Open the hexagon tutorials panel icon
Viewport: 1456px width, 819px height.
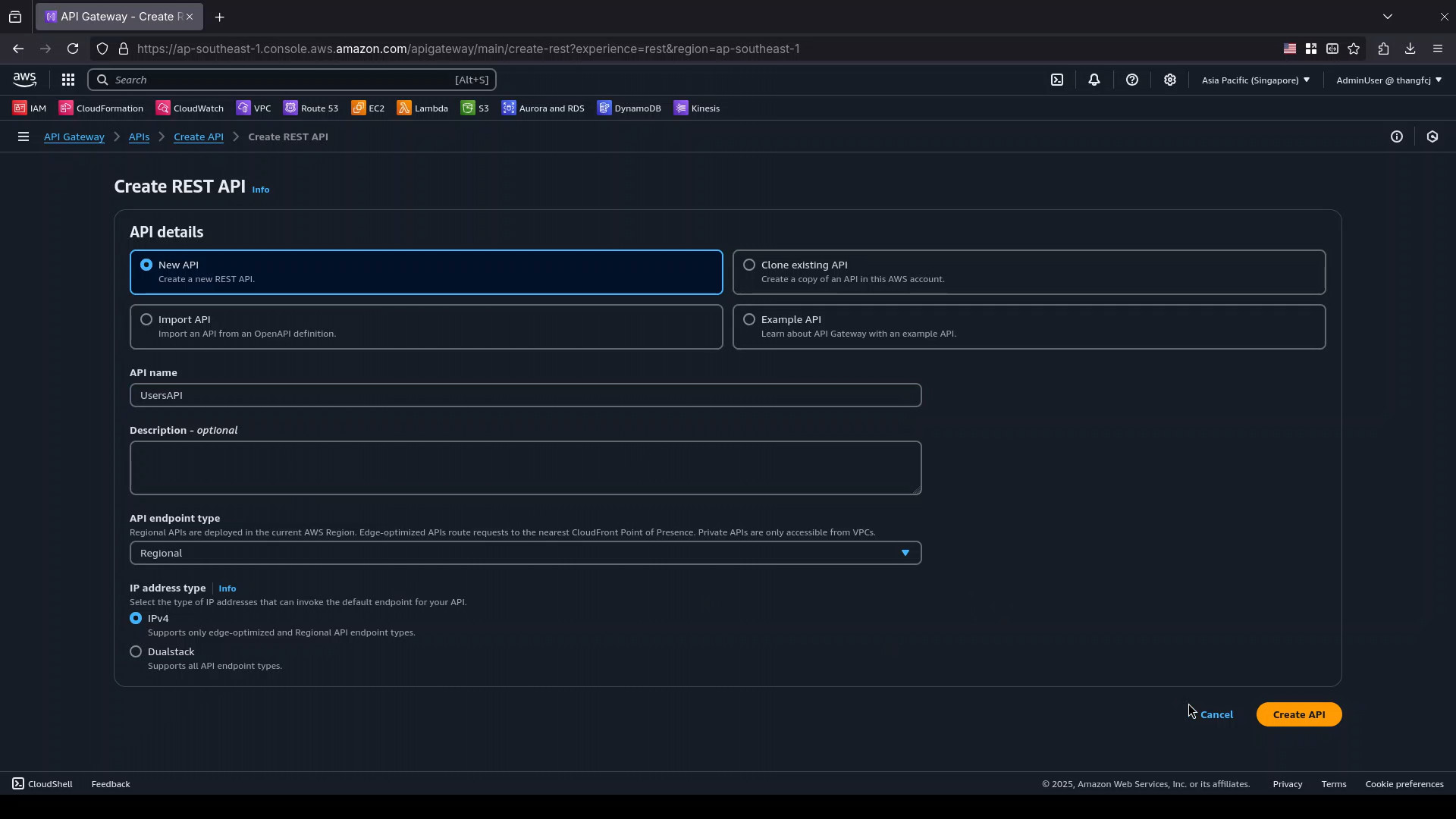[1432, 137]
